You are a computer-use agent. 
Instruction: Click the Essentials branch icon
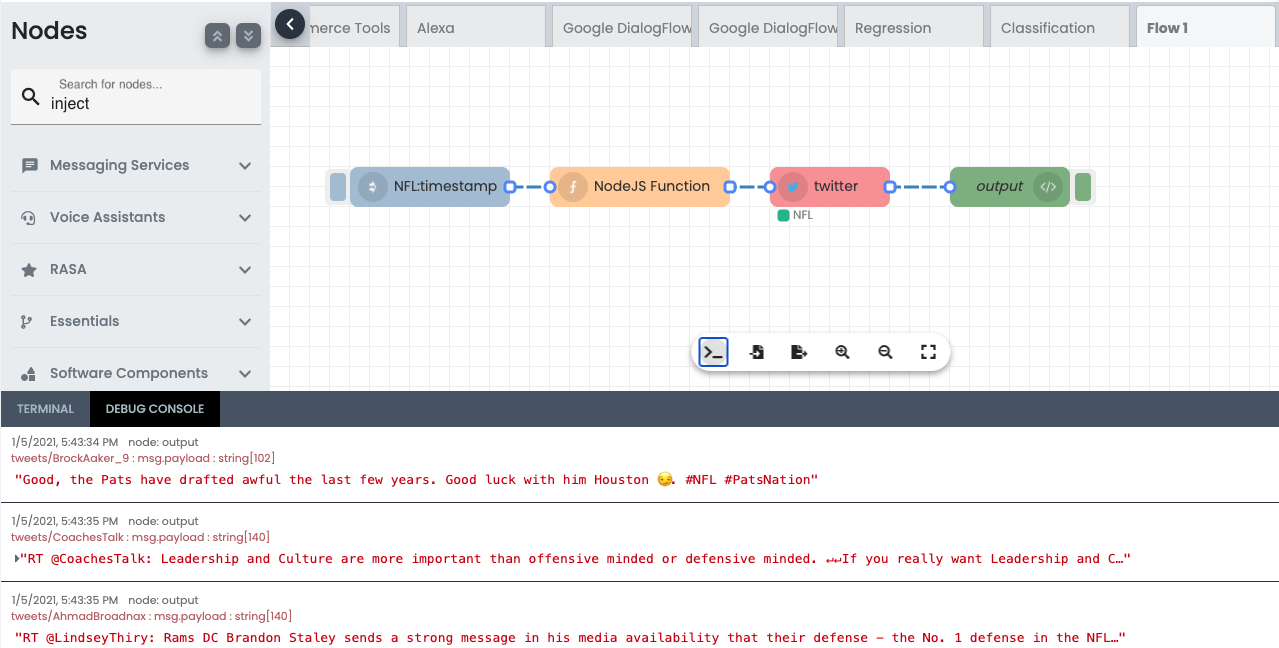pyautogui.click(x=27, y=322)
